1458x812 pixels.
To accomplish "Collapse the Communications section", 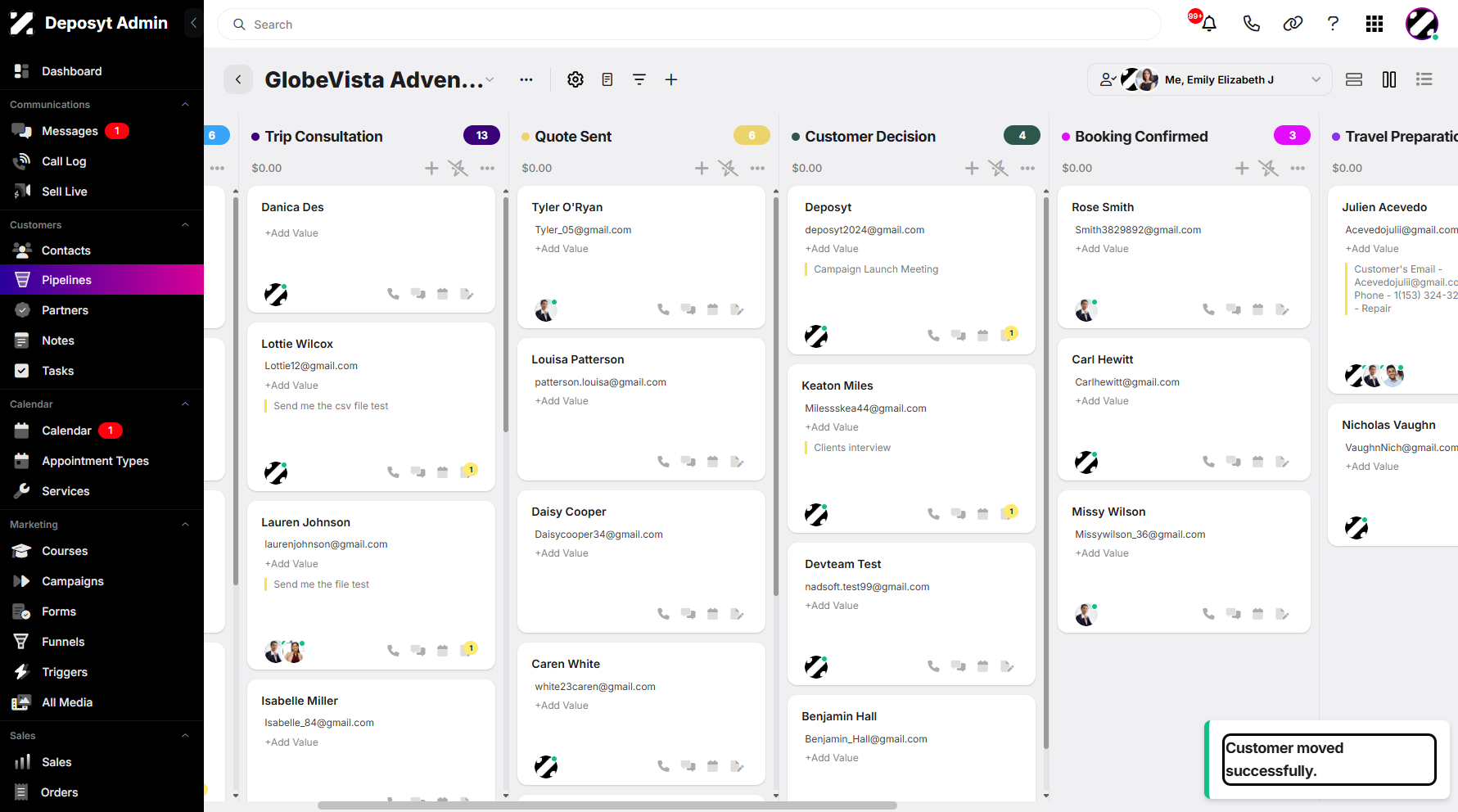I will pyautogui.click(x=185, y=105).
